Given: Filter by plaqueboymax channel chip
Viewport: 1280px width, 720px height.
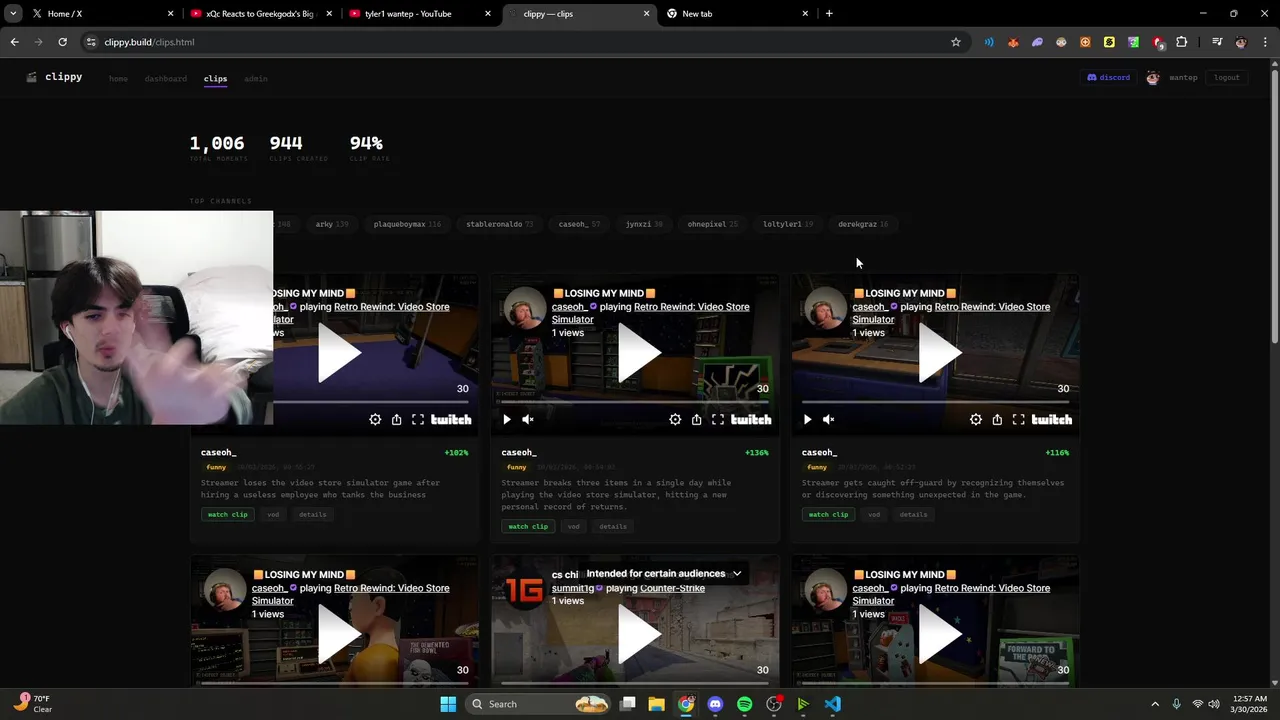Looking at the screenshot, I should (x=407, y=224).
